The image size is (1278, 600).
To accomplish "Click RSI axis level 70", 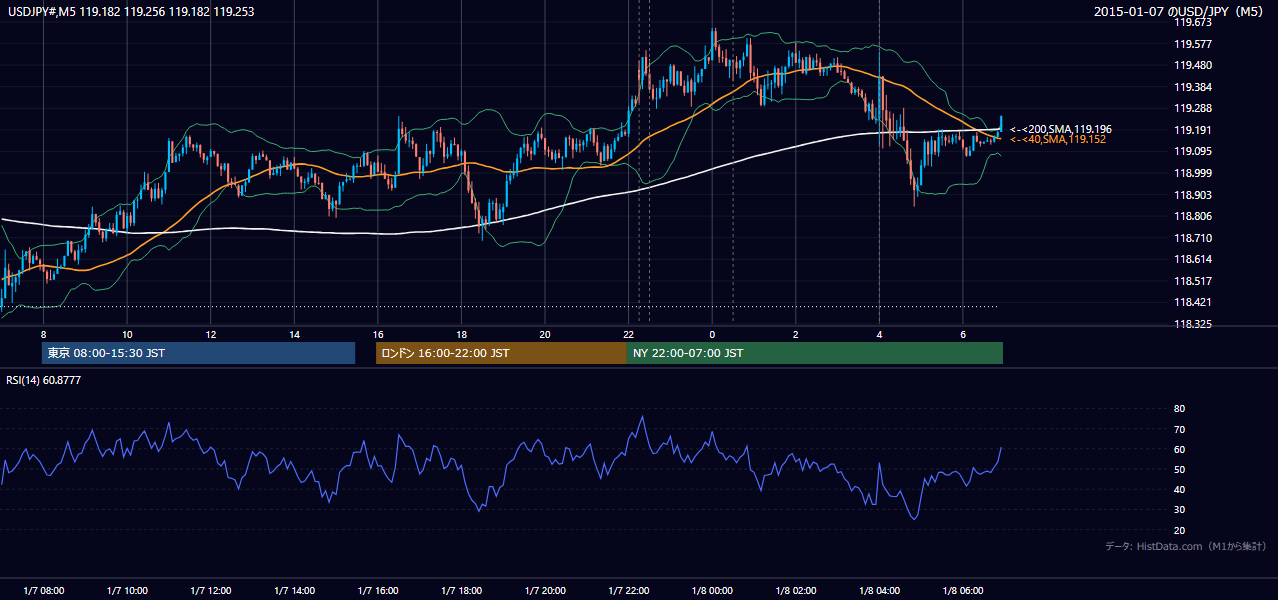I will 1179,429.
